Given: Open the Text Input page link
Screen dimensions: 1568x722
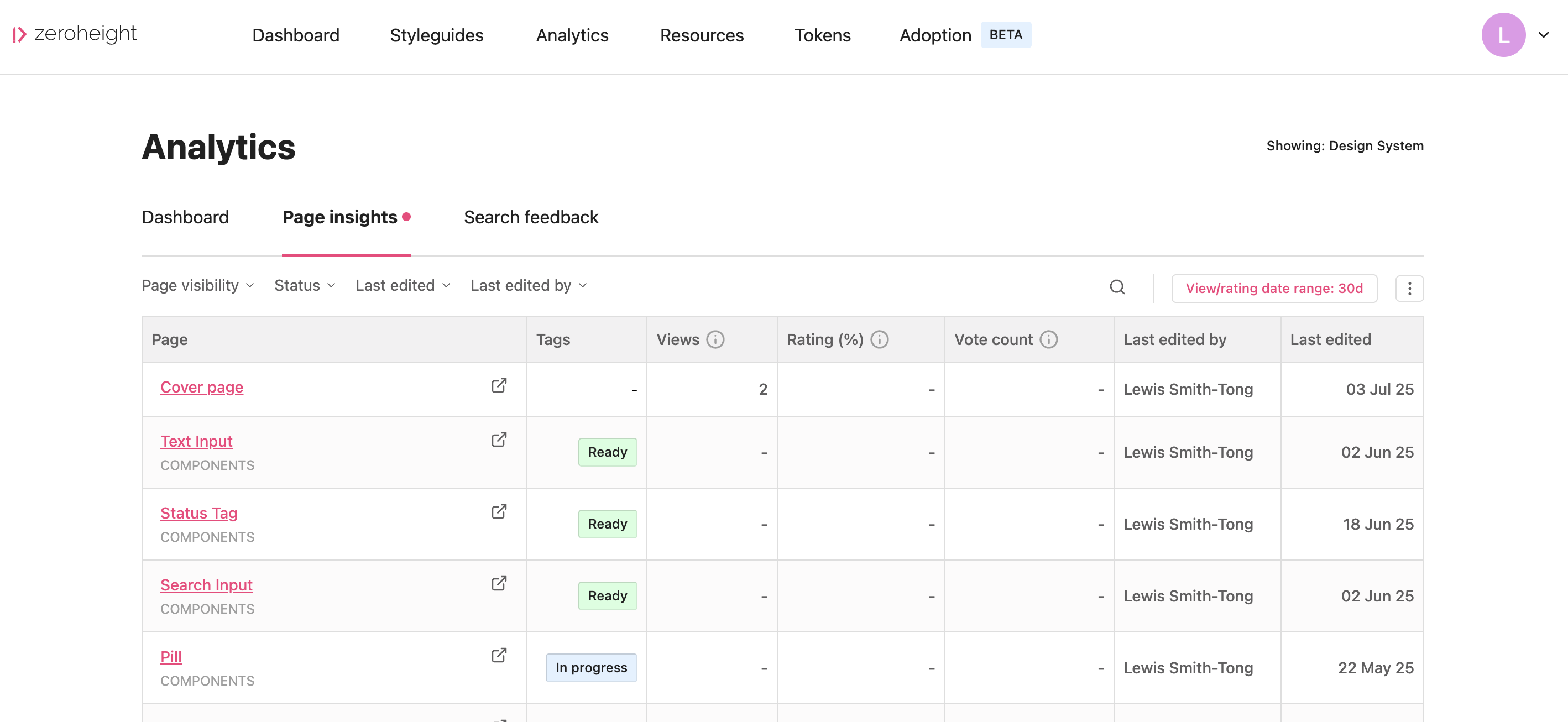Looking at the screenshot, I should pos(196,441).
